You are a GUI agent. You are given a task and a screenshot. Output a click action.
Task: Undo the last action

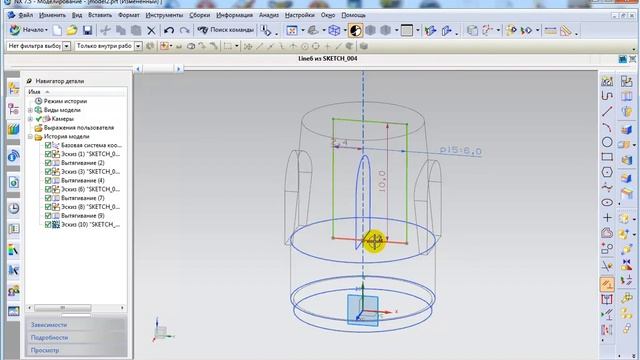click(169, 30)
